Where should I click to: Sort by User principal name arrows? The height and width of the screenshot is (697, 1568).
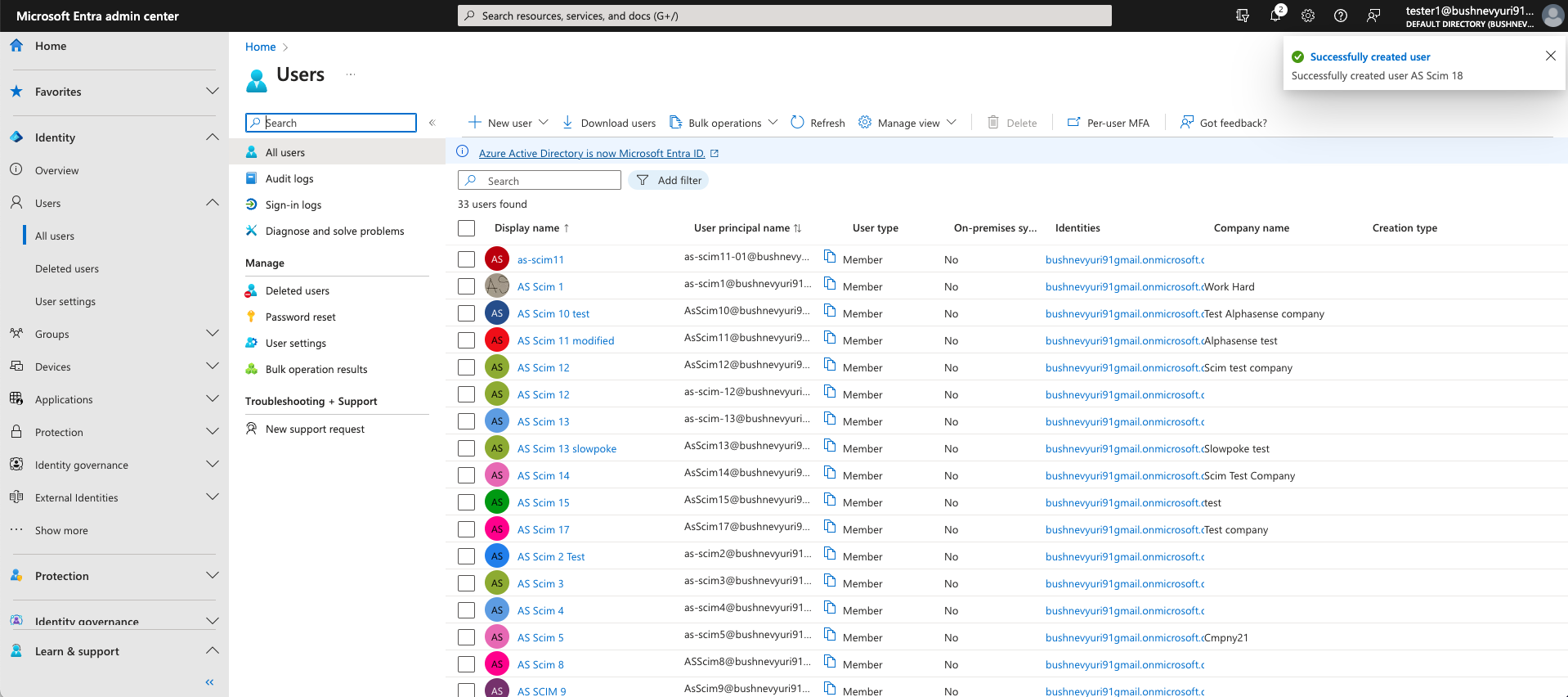(x=798, y=228)
